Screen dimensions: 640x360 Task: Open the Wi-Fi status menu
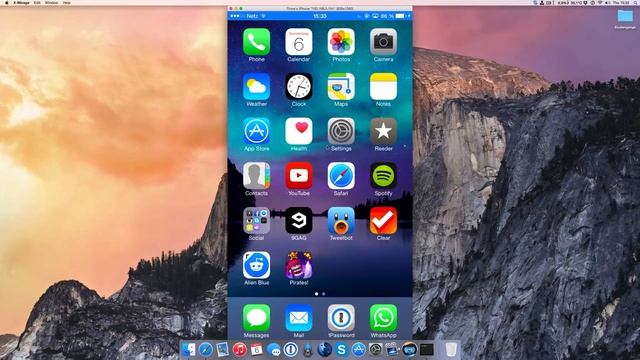[x=600, y=2]
